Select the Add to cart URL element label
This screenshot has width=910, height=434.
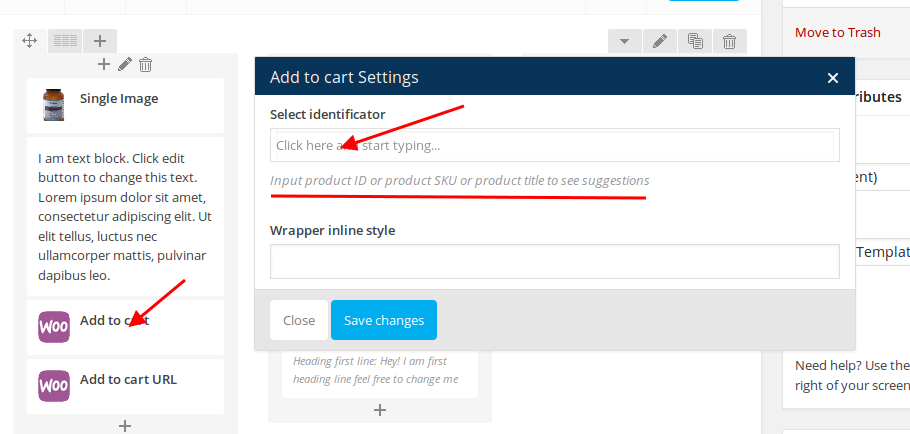[x=128, y=379]
